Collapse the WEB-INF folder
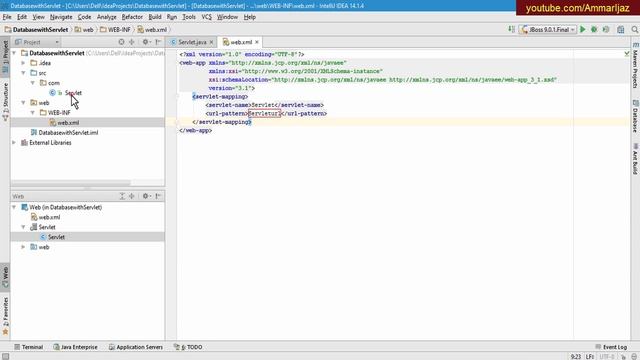This screenshot has height=360, width=640. pos(33,113)
